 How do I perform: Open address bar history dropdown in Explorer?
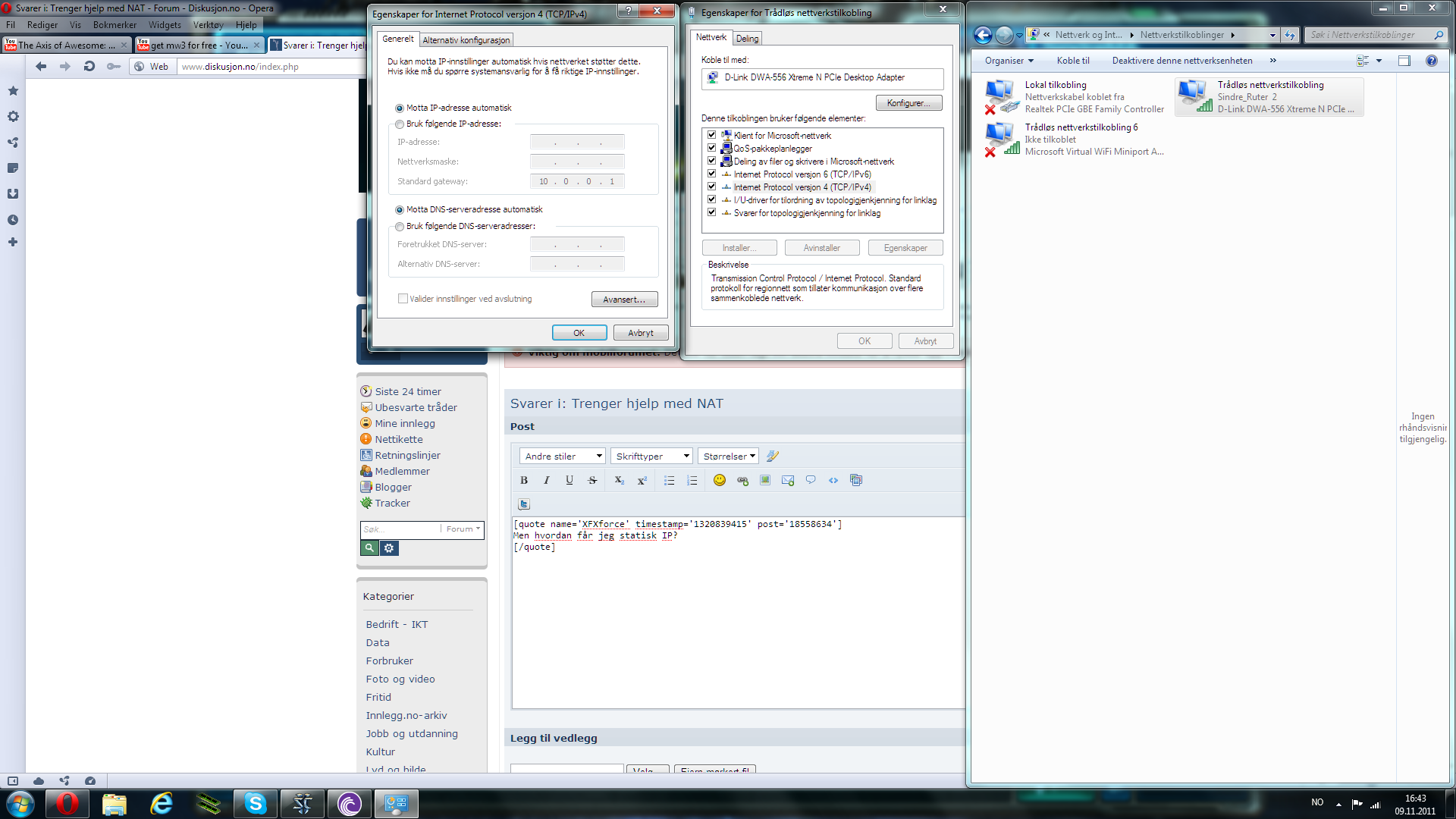1272,35
